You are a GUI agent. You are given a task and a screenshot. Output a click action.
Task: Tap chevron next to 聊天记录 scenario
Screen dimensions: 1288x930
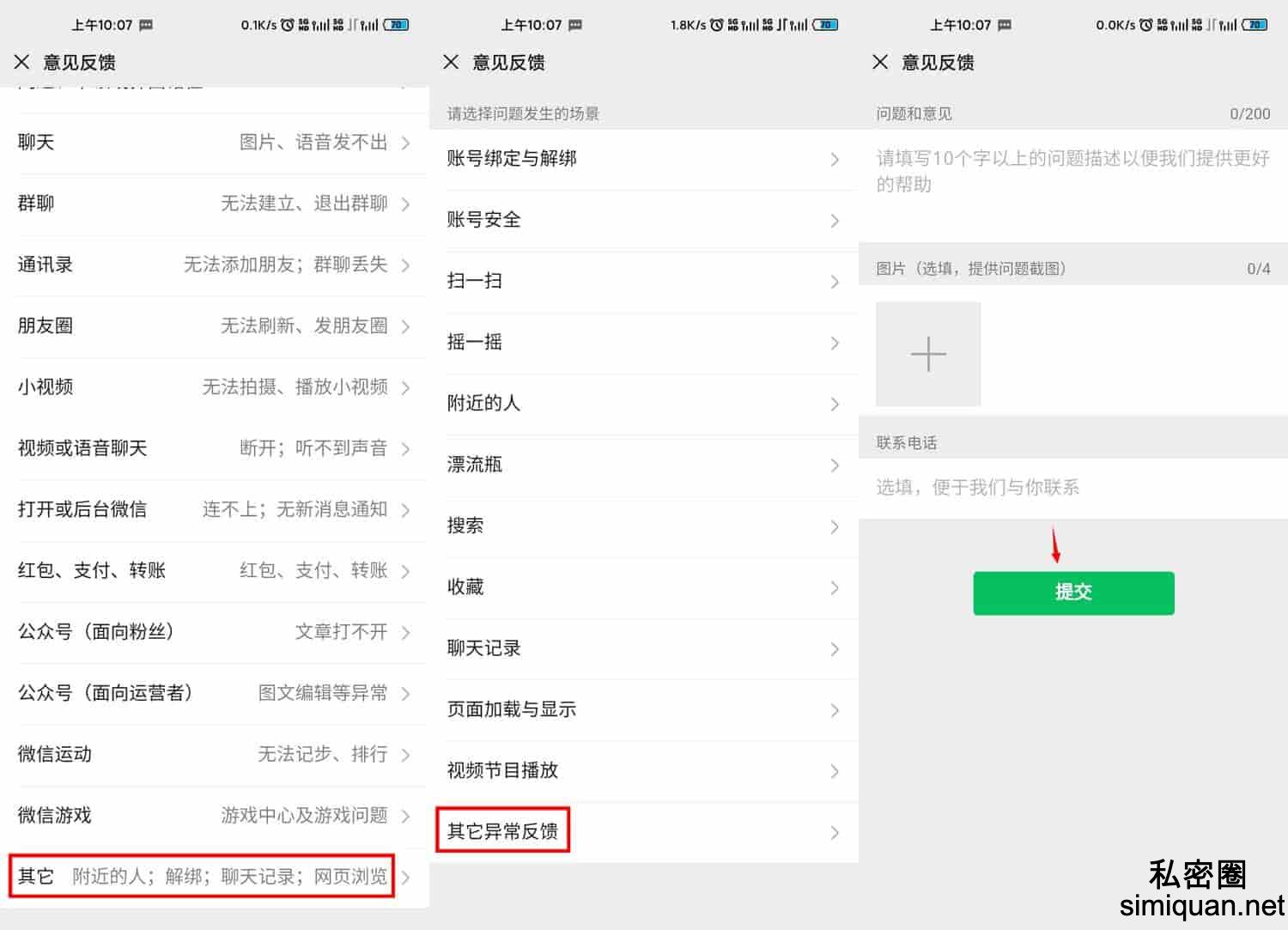point(835,649)
